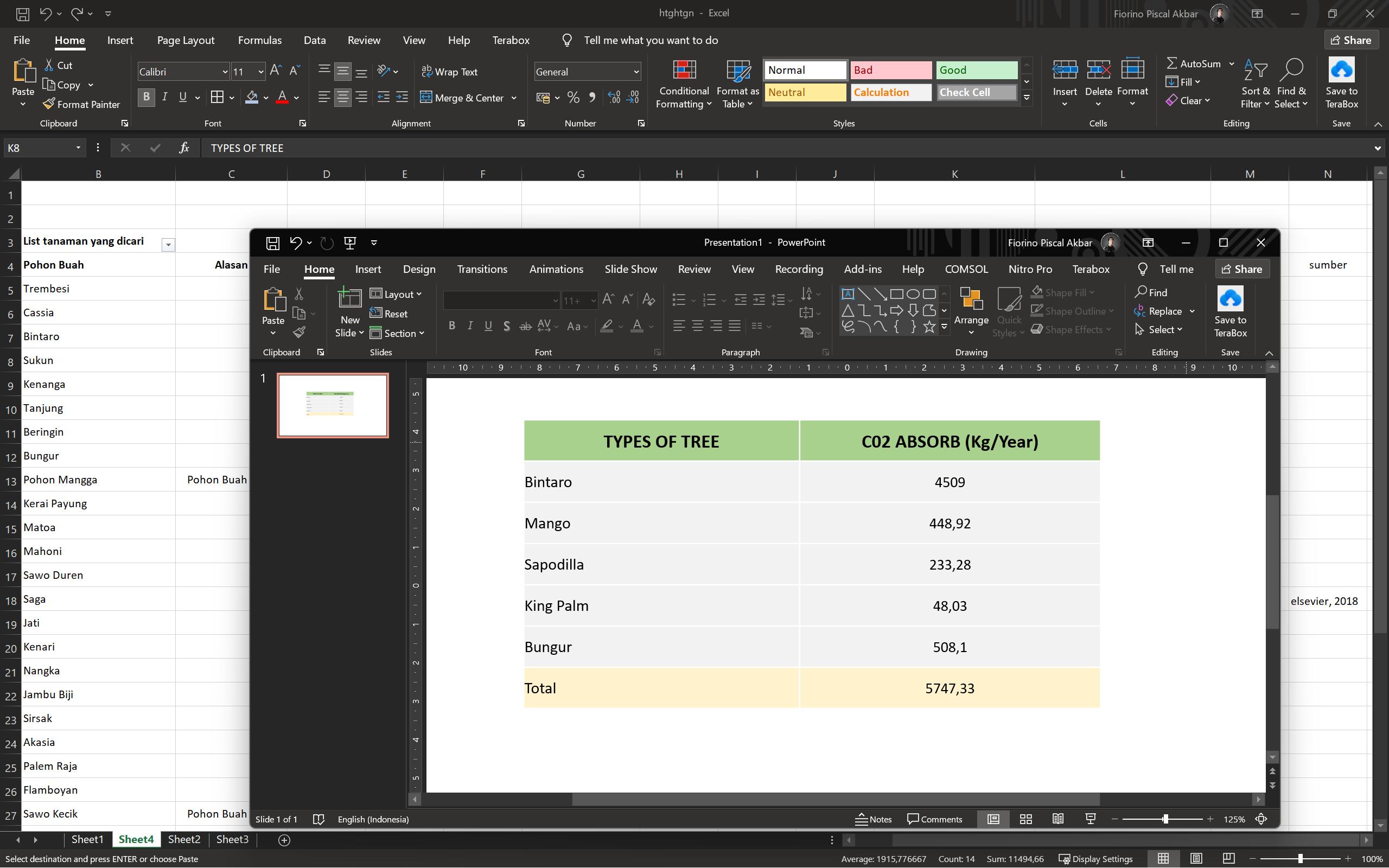Viewport: 1389px width, 868px height.
Task: Open the Transitions tab in PowerPoint
Action: tap(482, 269)
